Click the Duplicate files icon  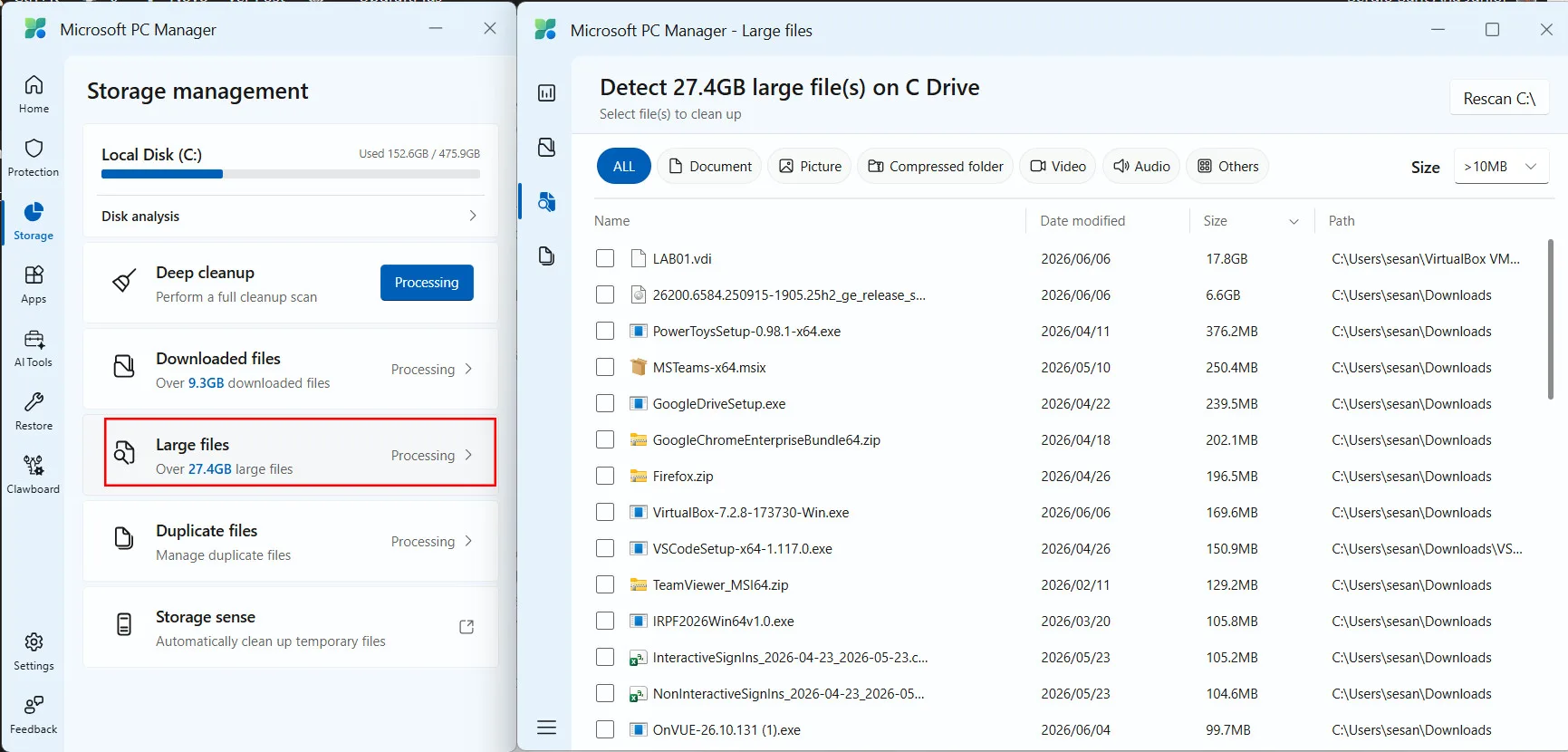point(124,538)
